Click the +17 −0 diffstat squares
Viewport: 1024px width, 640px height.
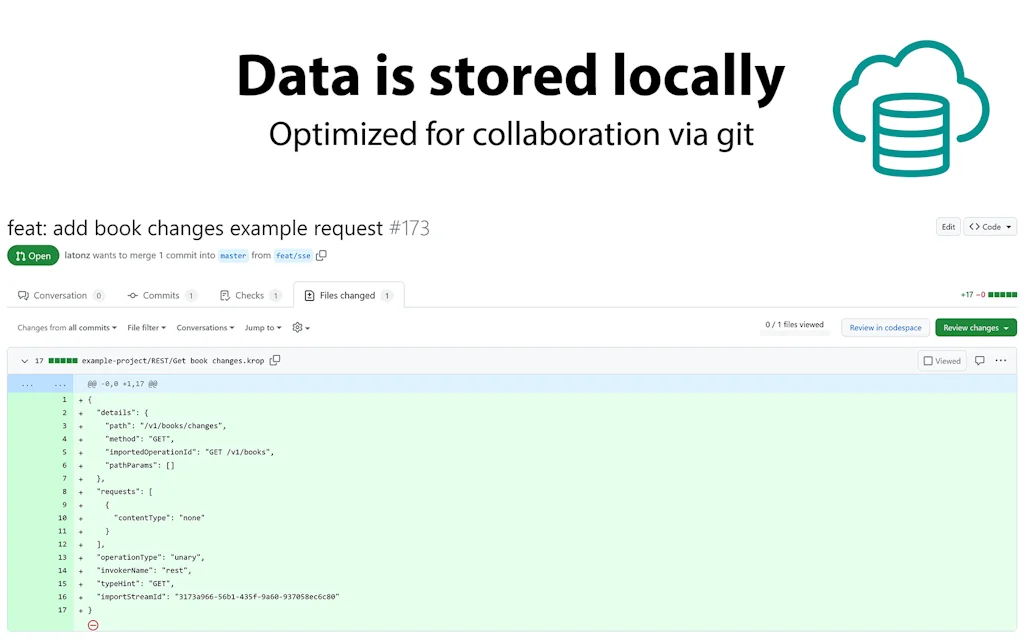[1002, 295]
